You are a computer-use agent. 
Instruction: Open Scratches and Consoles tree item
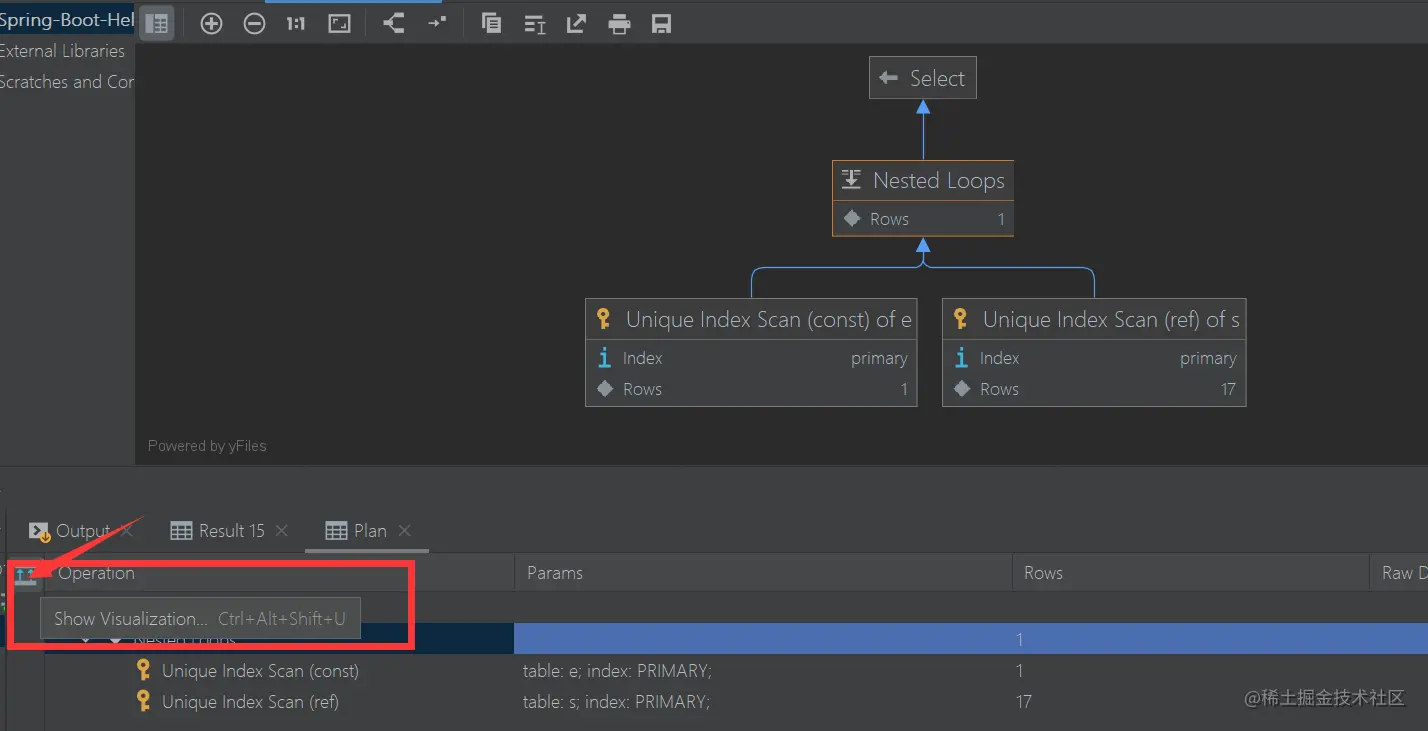67,82
